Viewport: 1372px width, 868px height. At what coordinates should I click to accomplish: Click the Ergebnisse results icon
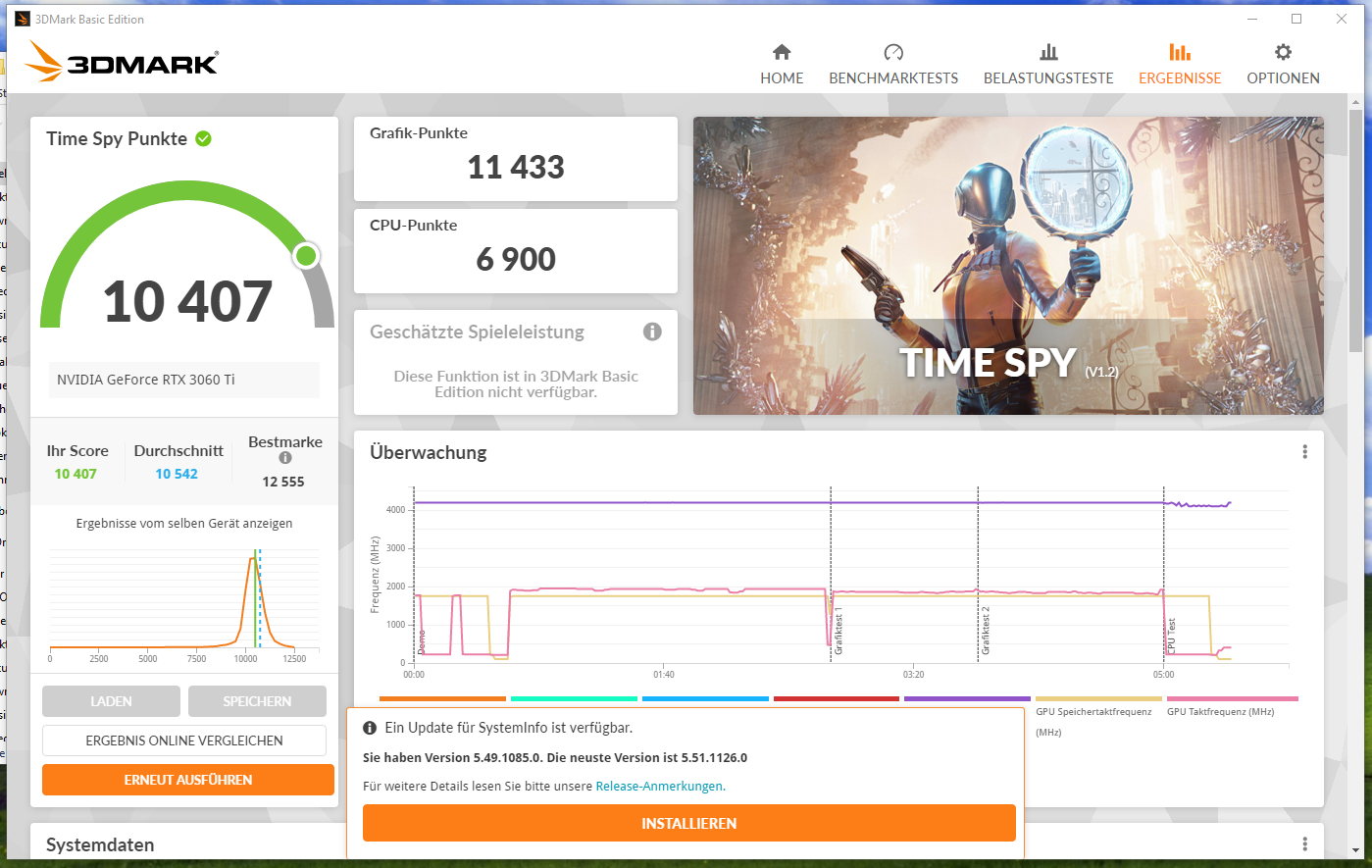click(x=1180, y=52)
